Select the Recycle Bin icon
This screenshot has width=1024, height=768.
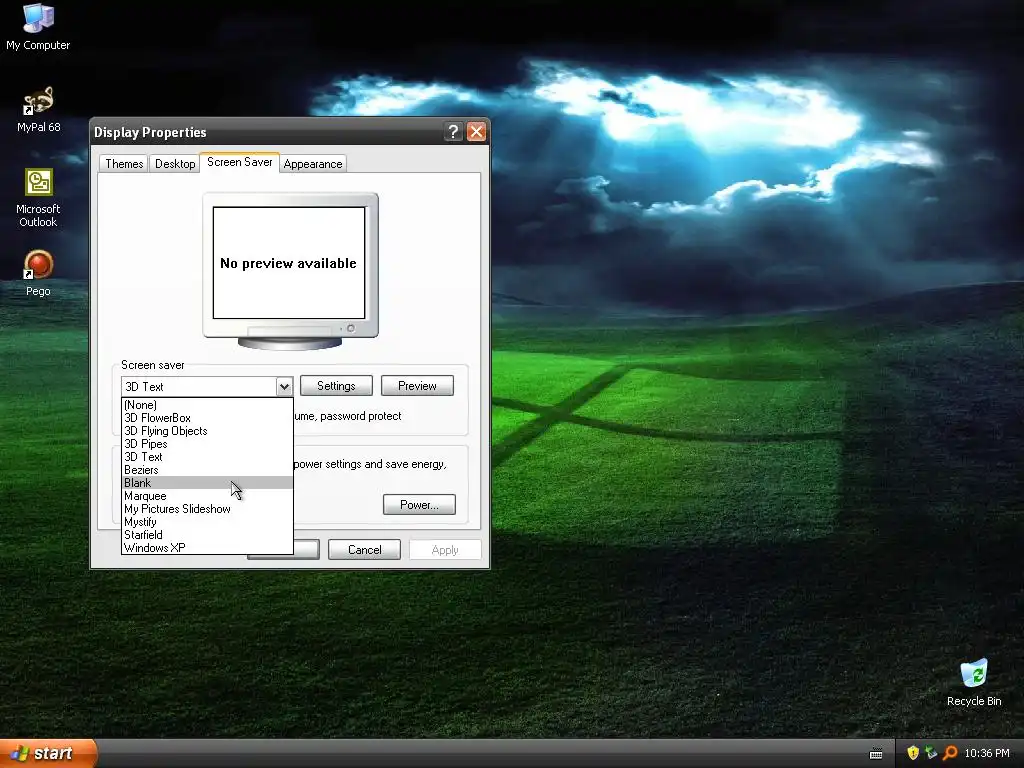pyautogui.click(x=974, y=682)
